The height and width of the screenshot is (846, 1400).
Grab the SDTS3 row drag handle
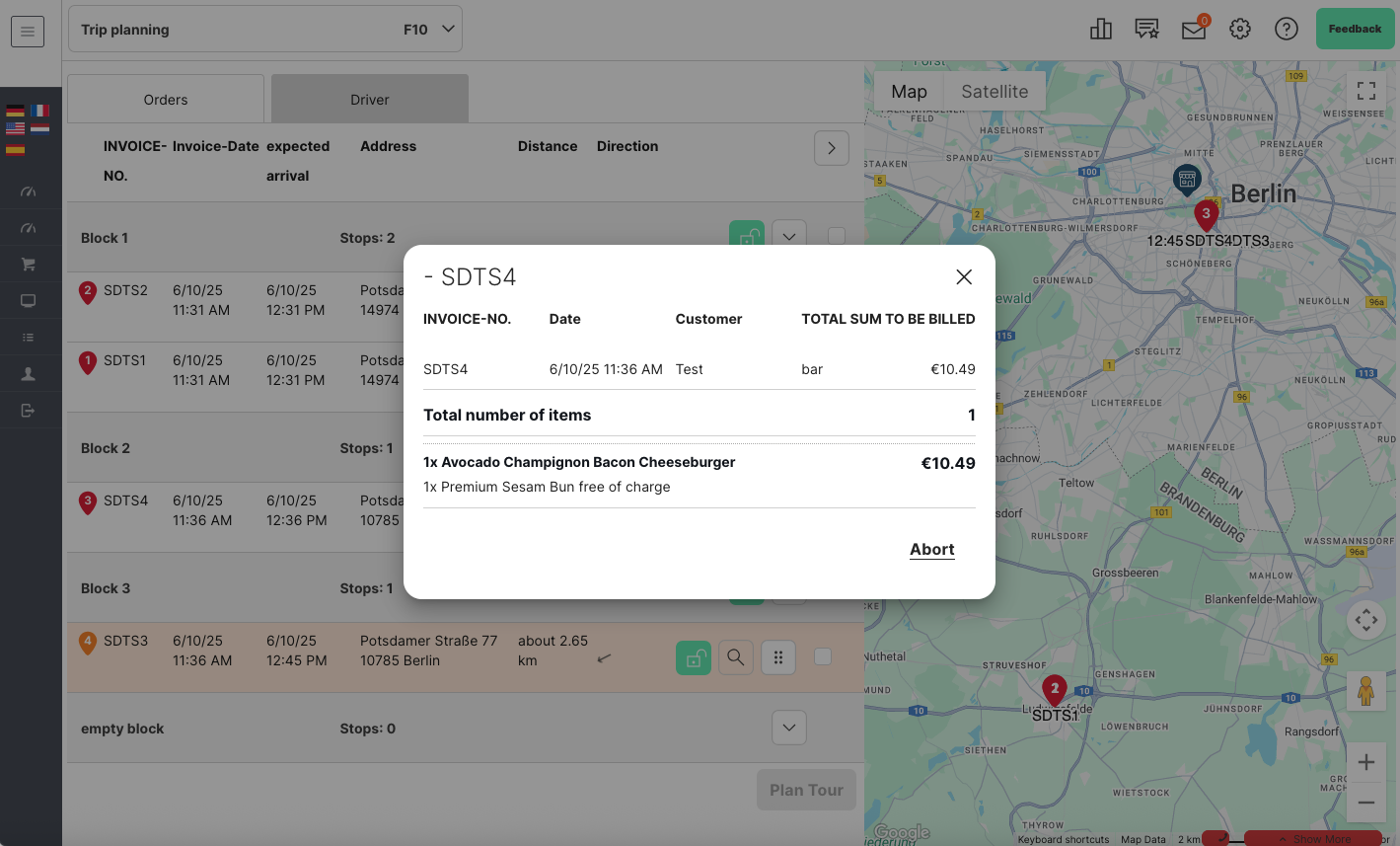(777, 657)
